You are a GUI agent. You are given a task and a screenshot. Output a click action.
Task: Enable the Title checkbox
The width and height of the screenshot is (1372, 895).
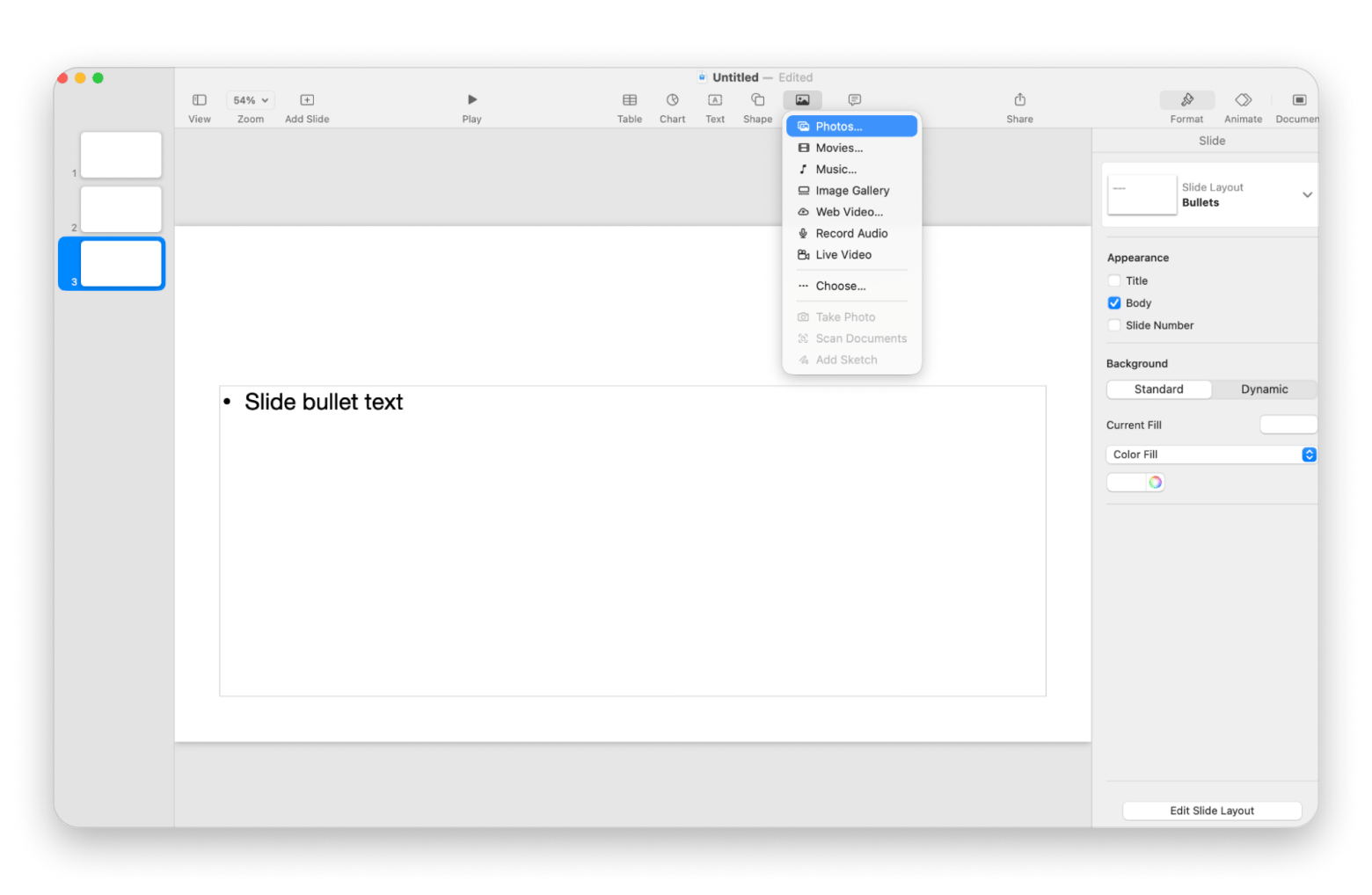pyautogui.click(x=1114, y=280)
